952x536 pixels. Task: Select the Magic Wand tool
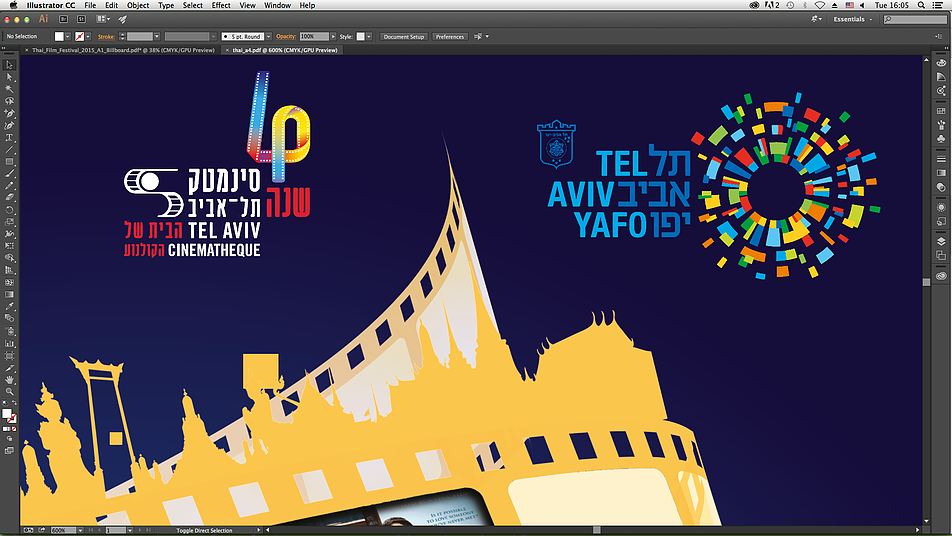9,89
